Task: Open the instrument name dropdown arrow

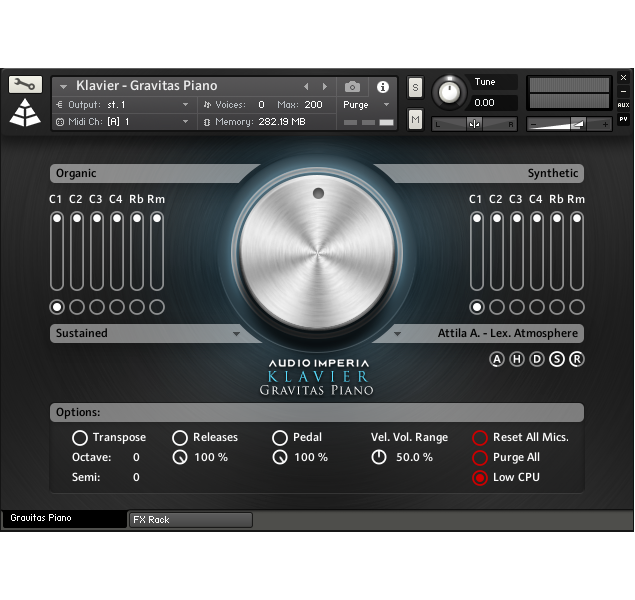Action: tap(63, 87)
